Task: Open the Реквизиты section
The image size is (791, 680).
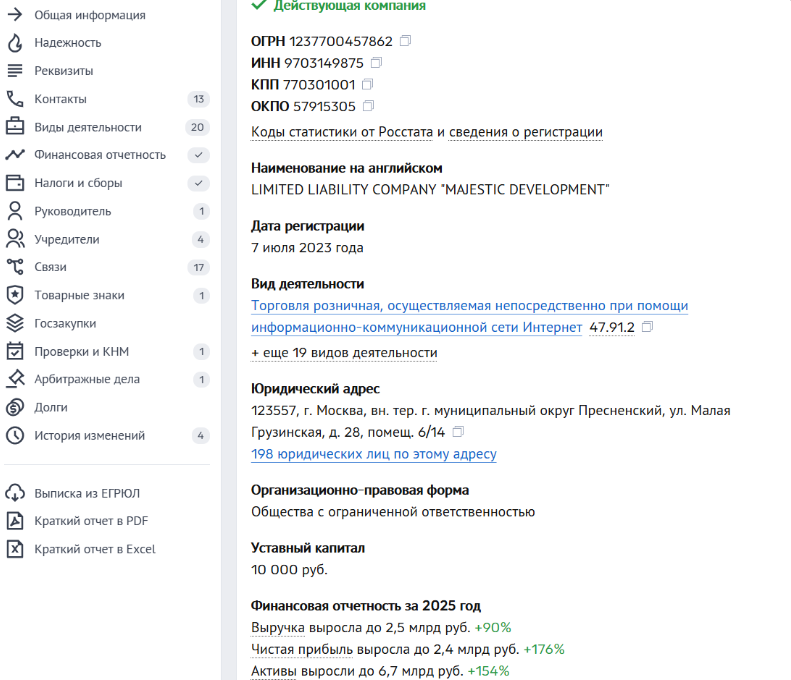Action: point(64,71)
